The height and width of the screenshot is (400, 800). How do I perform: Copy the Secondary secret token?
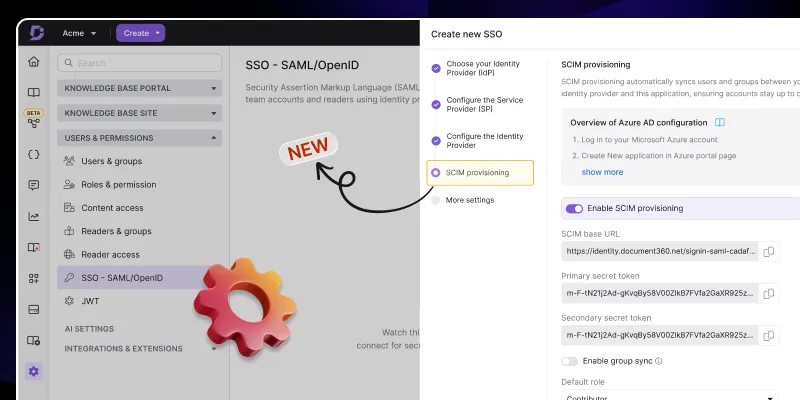tap(769, 335)
